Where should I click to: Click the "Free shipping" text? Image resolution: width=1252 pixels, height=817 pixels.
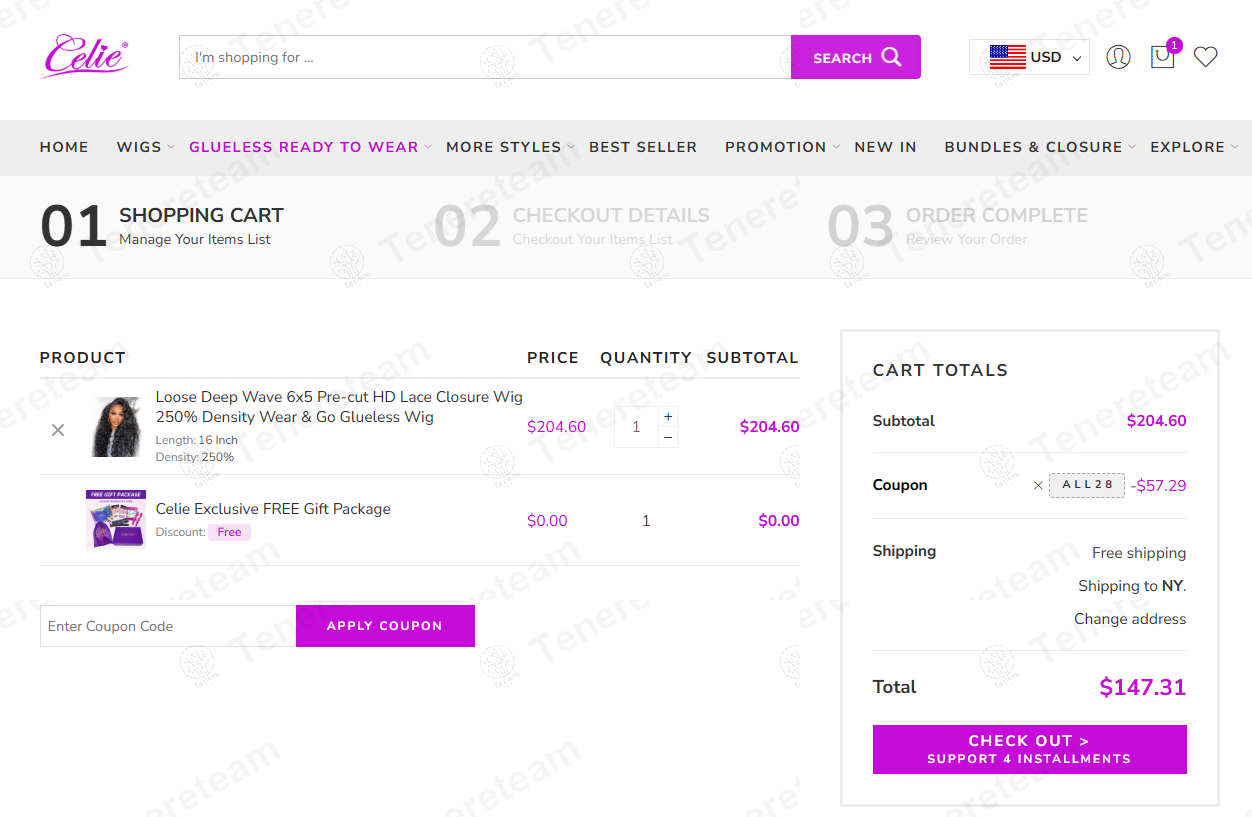pos(1139,553)
